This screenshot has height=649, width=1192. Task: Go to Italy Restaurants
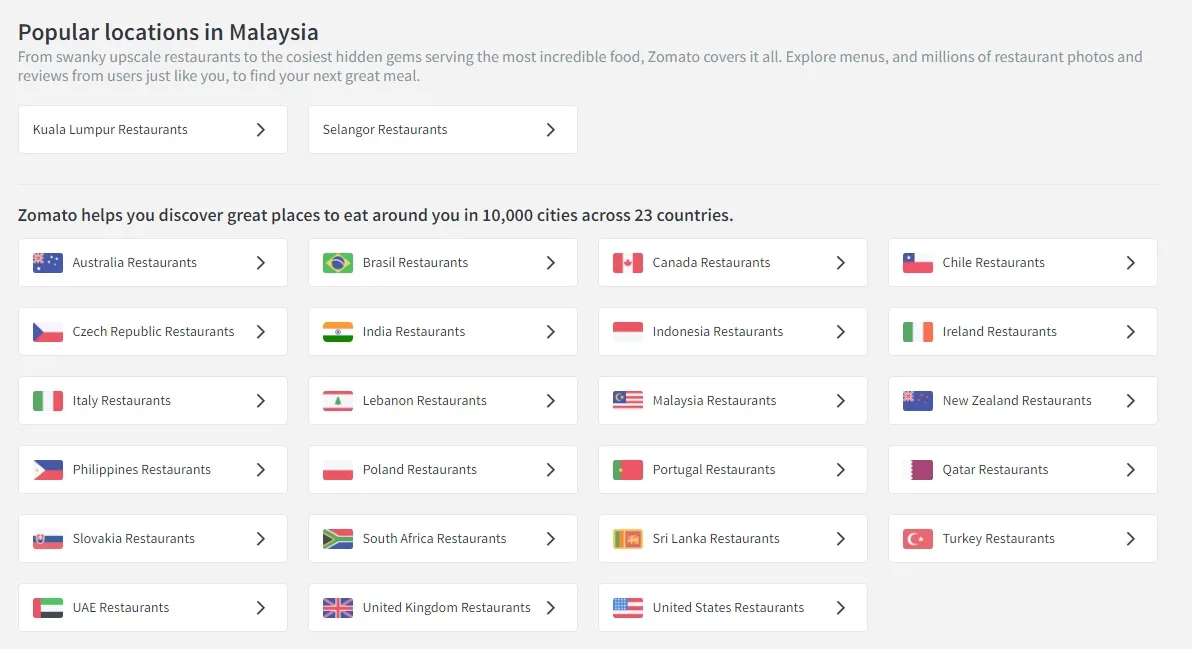(153, 400)
